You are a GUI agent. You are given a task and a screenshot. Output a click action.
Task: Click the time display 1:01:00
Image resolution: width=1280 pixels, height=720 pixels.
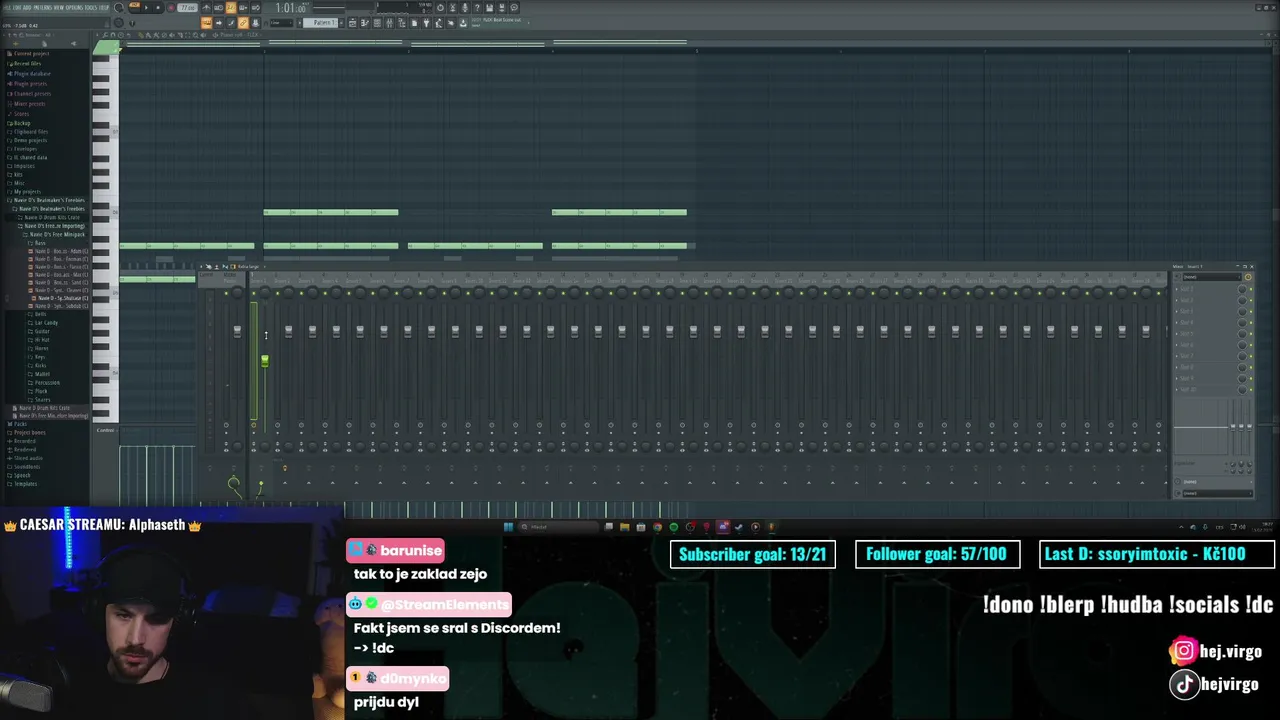pos(290,8)
